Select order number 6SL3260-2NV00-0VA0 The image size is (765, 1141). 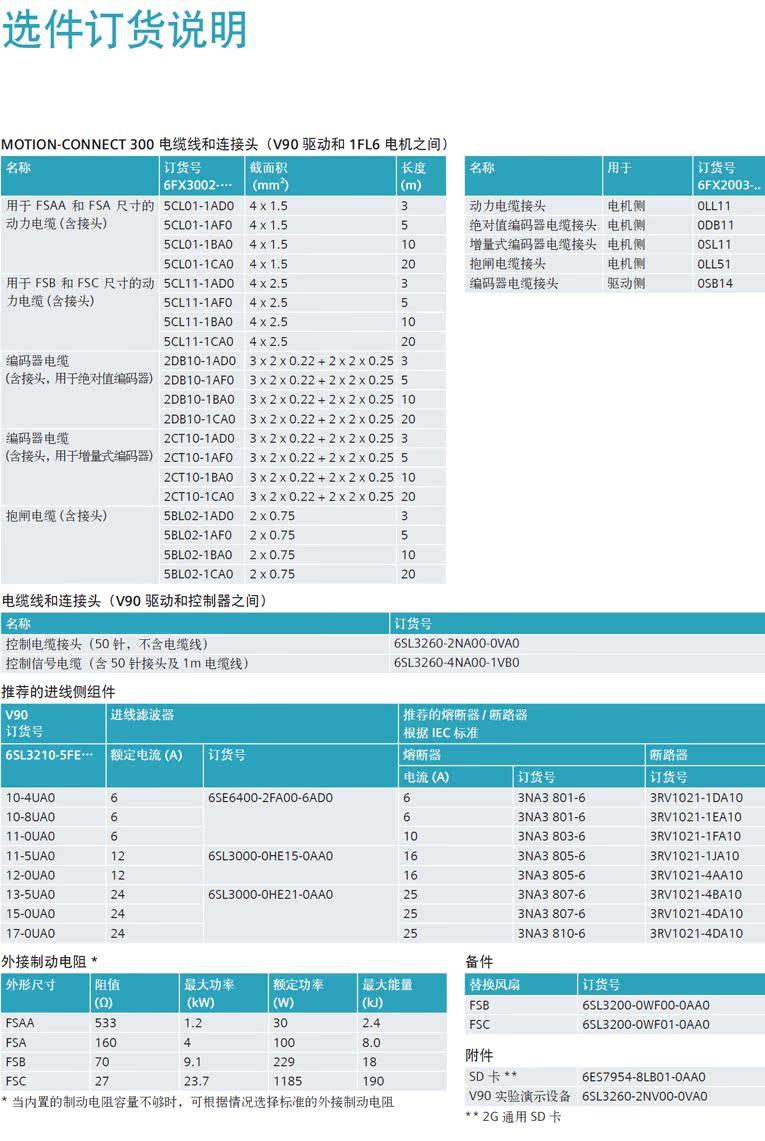coord(645,1096)
